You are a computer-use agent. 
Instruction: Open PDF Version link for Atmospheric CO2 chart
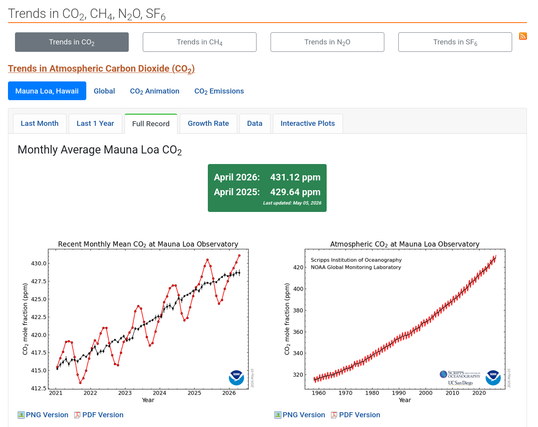point(359,415)
